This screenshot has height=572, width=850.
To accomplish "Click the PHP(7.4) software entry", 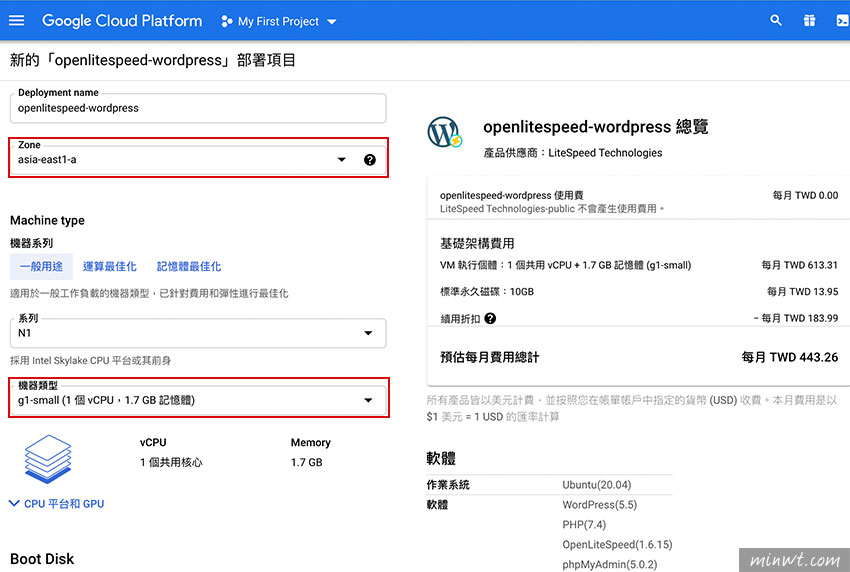I will pos(584,525).
